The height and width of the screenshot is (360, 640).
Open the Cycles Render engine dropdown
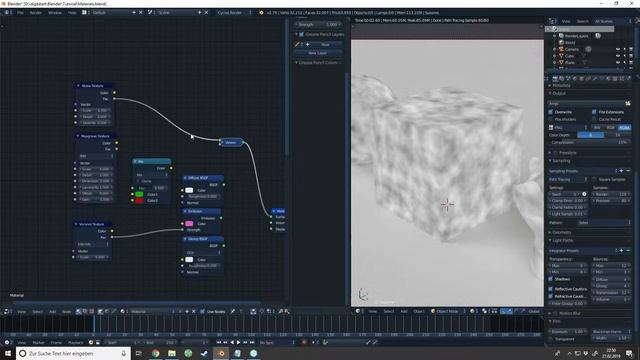pos(234,13)
